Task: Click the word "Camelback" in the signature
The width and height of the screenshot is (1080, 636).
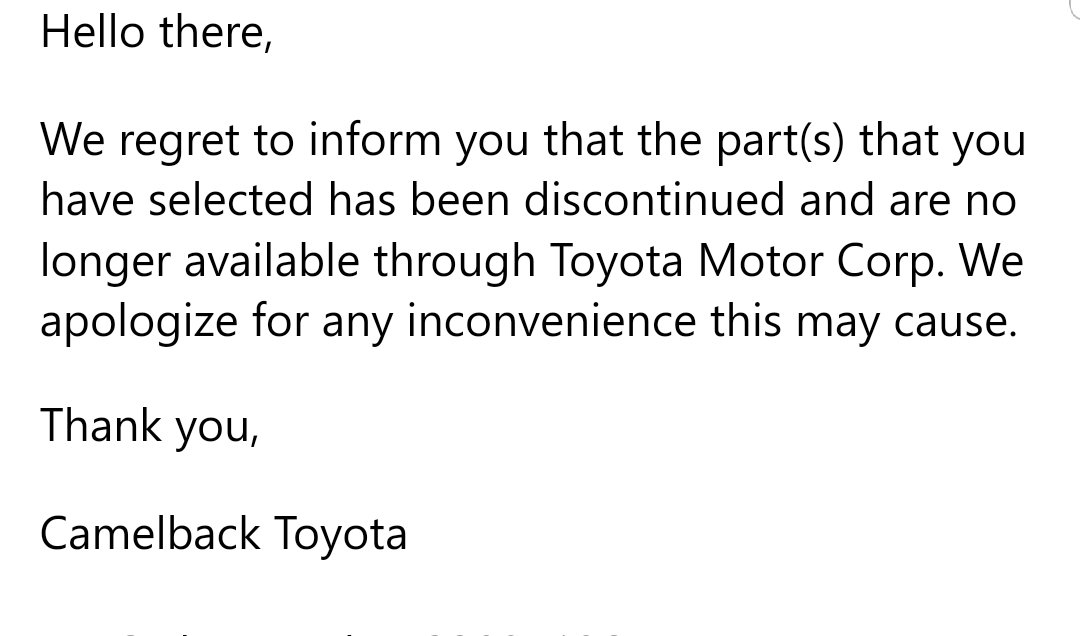Action: (x=150, y=533)
